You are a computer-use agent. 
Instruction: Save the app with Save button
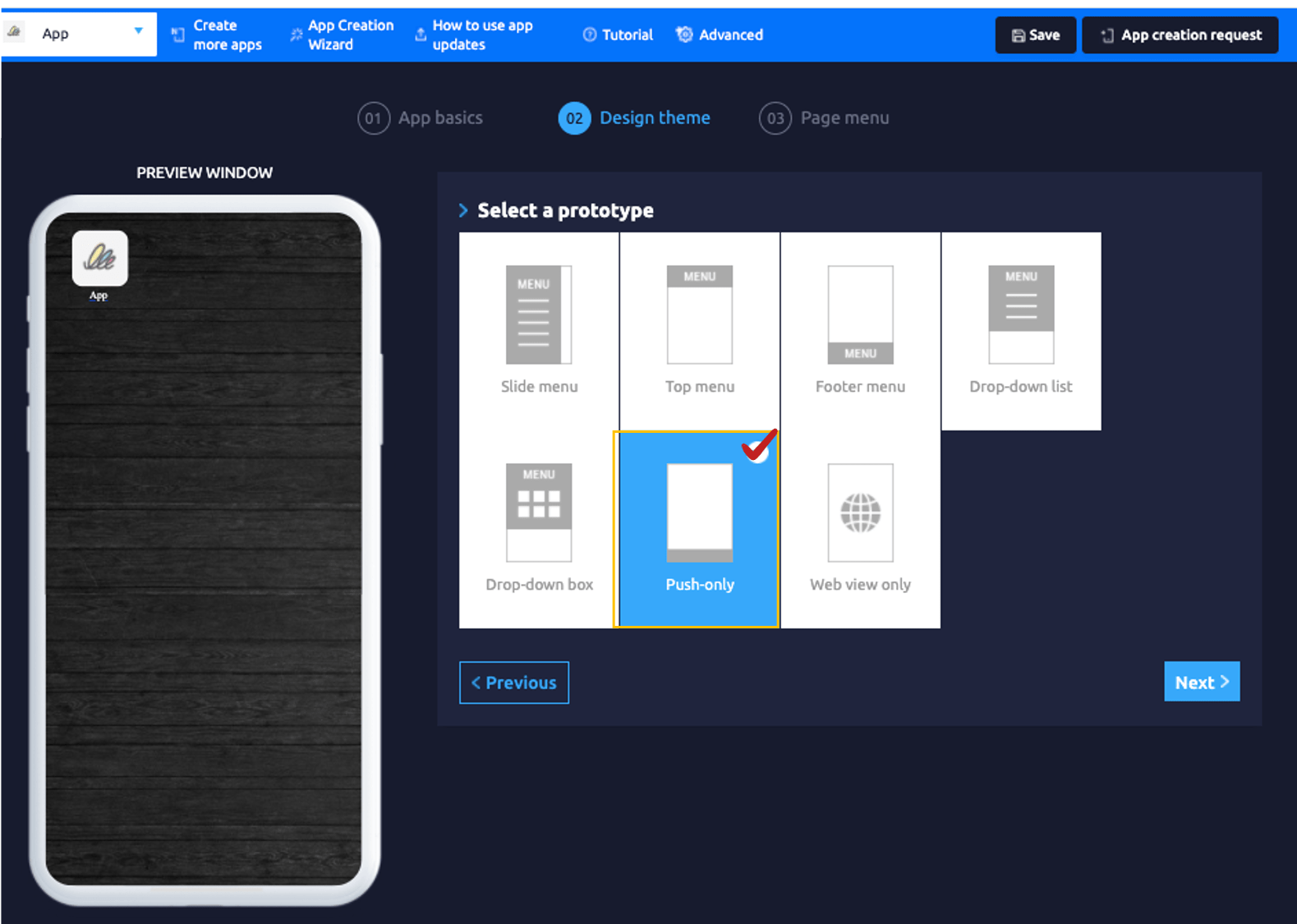click(x=1035, y=35)
